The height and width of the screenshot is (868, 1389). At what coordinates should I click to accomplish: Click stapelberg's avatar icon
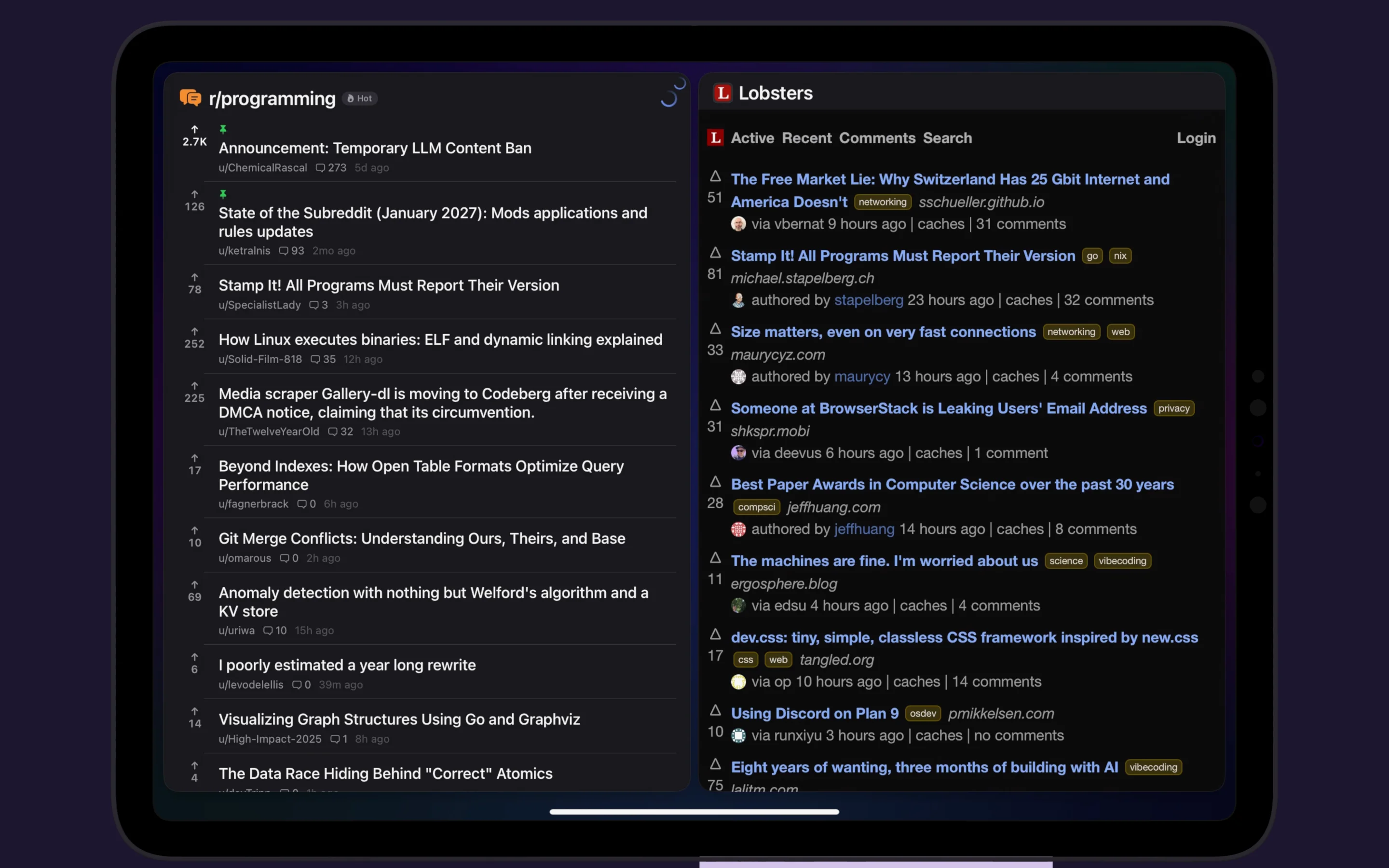(739, 300)
